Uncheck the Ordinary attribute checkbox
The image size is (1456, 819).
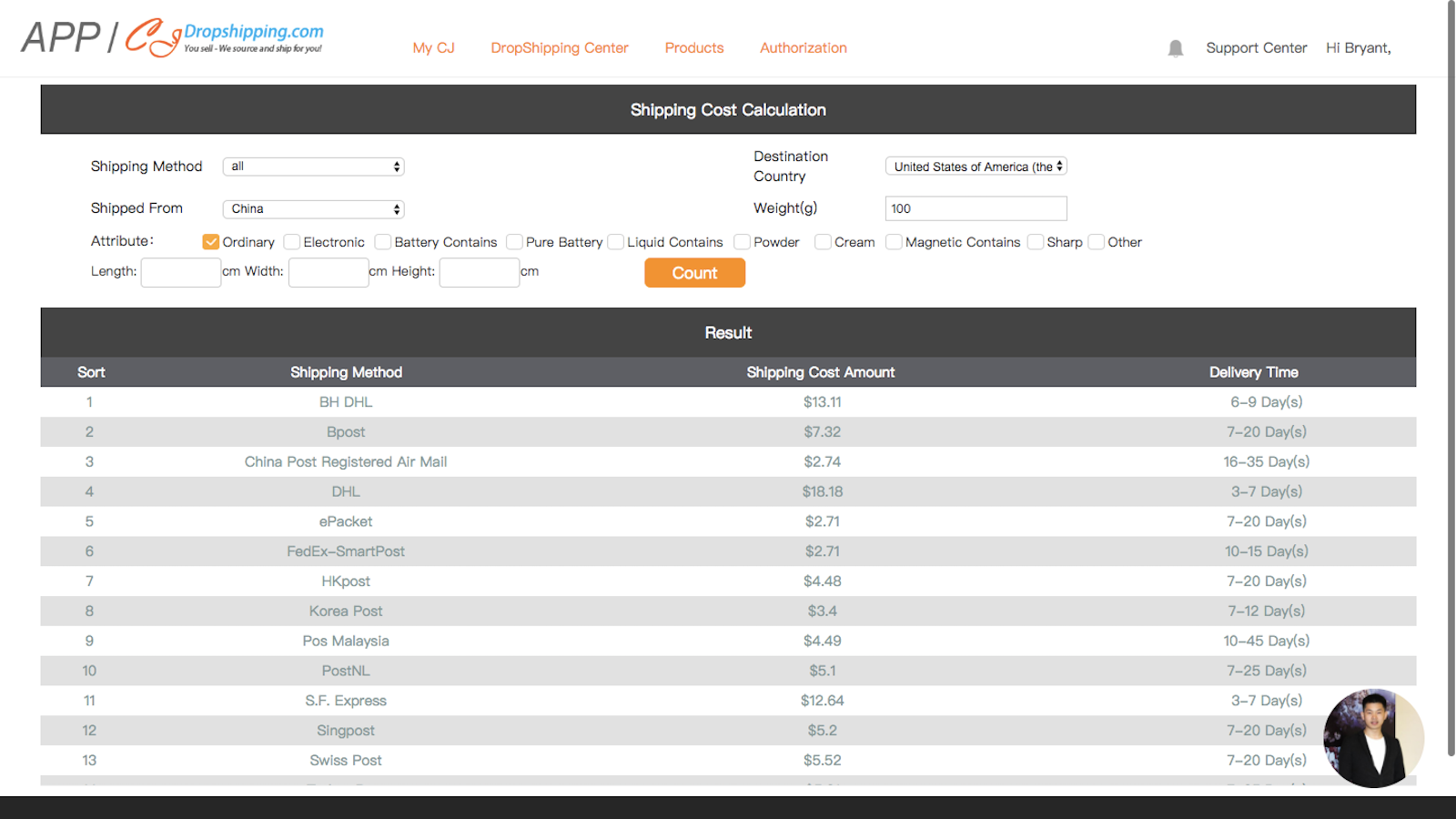pos(211,242)
